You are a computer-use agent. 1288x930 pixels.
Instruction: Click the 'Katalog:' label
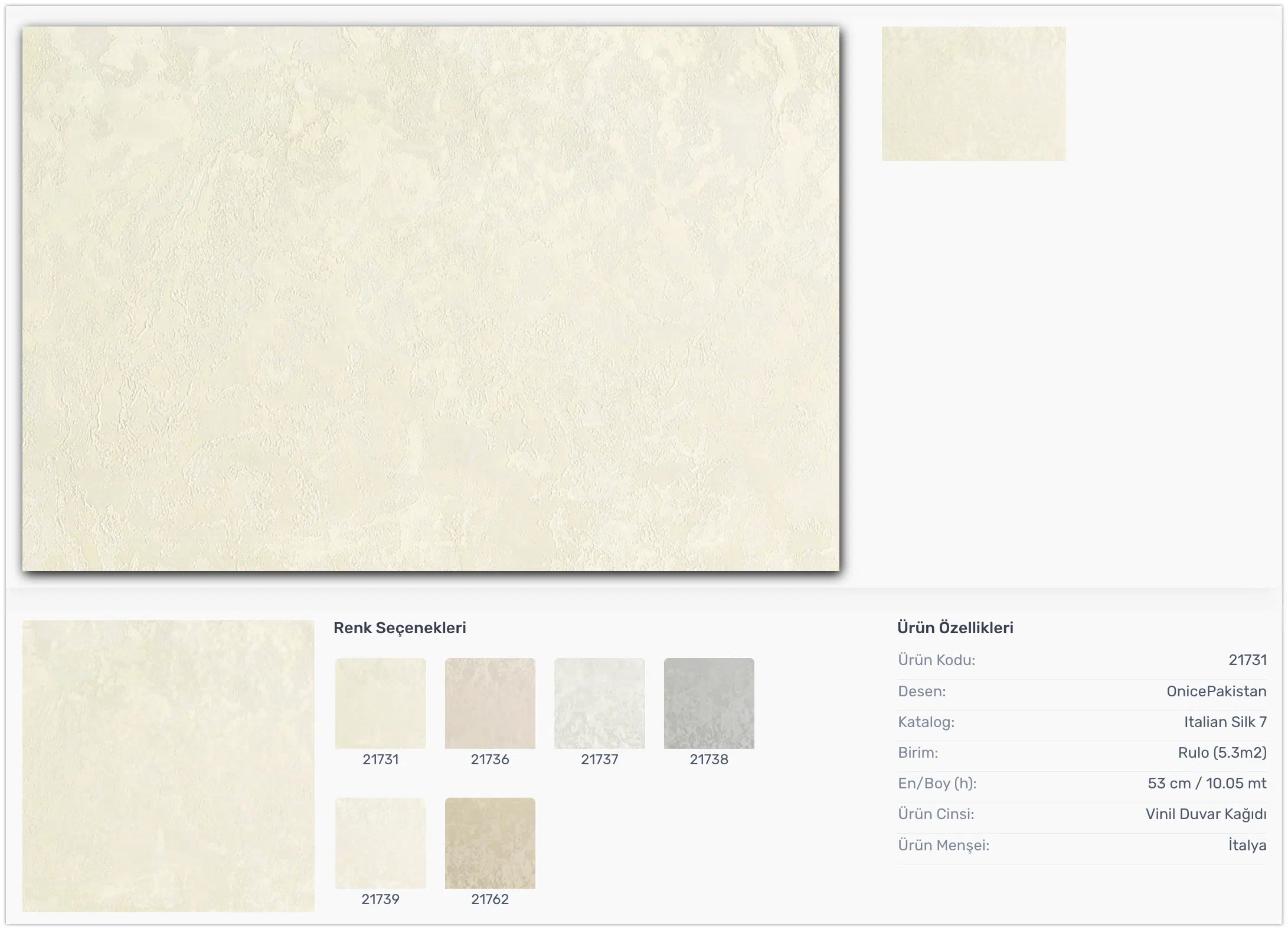point(926,722)
